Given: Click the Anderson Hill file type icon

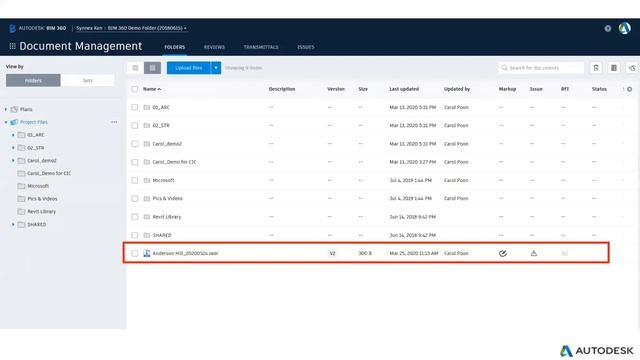Looking at the screenshot, I should tap(147, 253).
